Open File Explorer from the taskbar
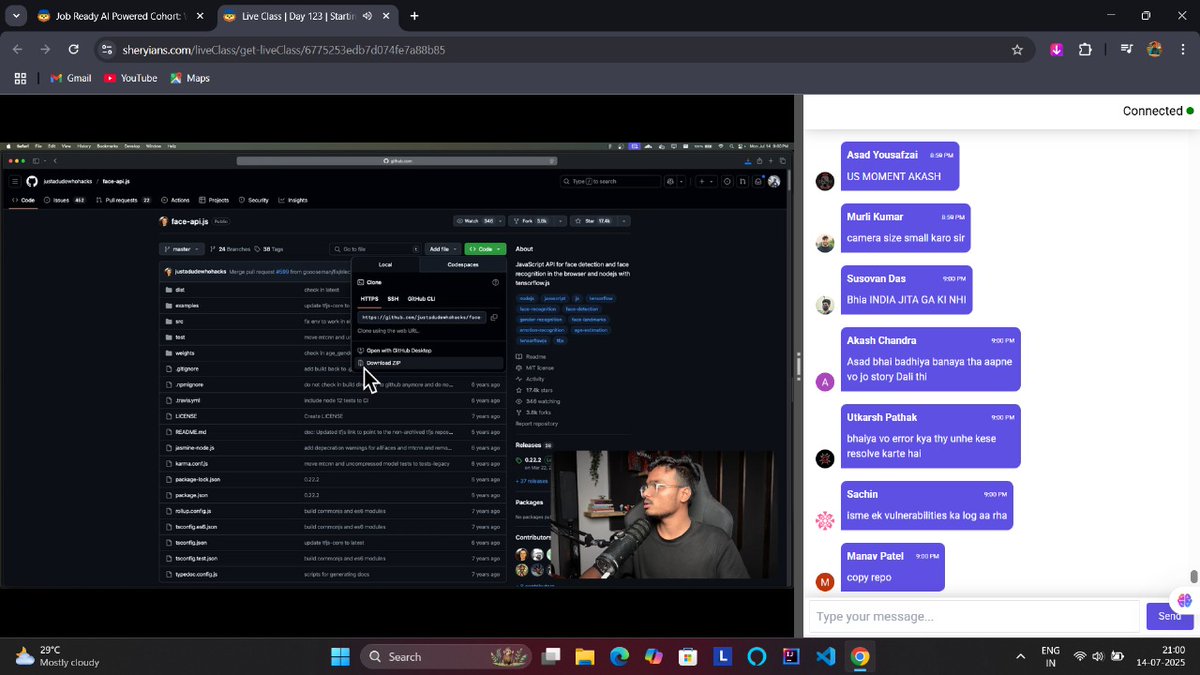The width and height of the screenshot is (1200, 675). [585, 657]
